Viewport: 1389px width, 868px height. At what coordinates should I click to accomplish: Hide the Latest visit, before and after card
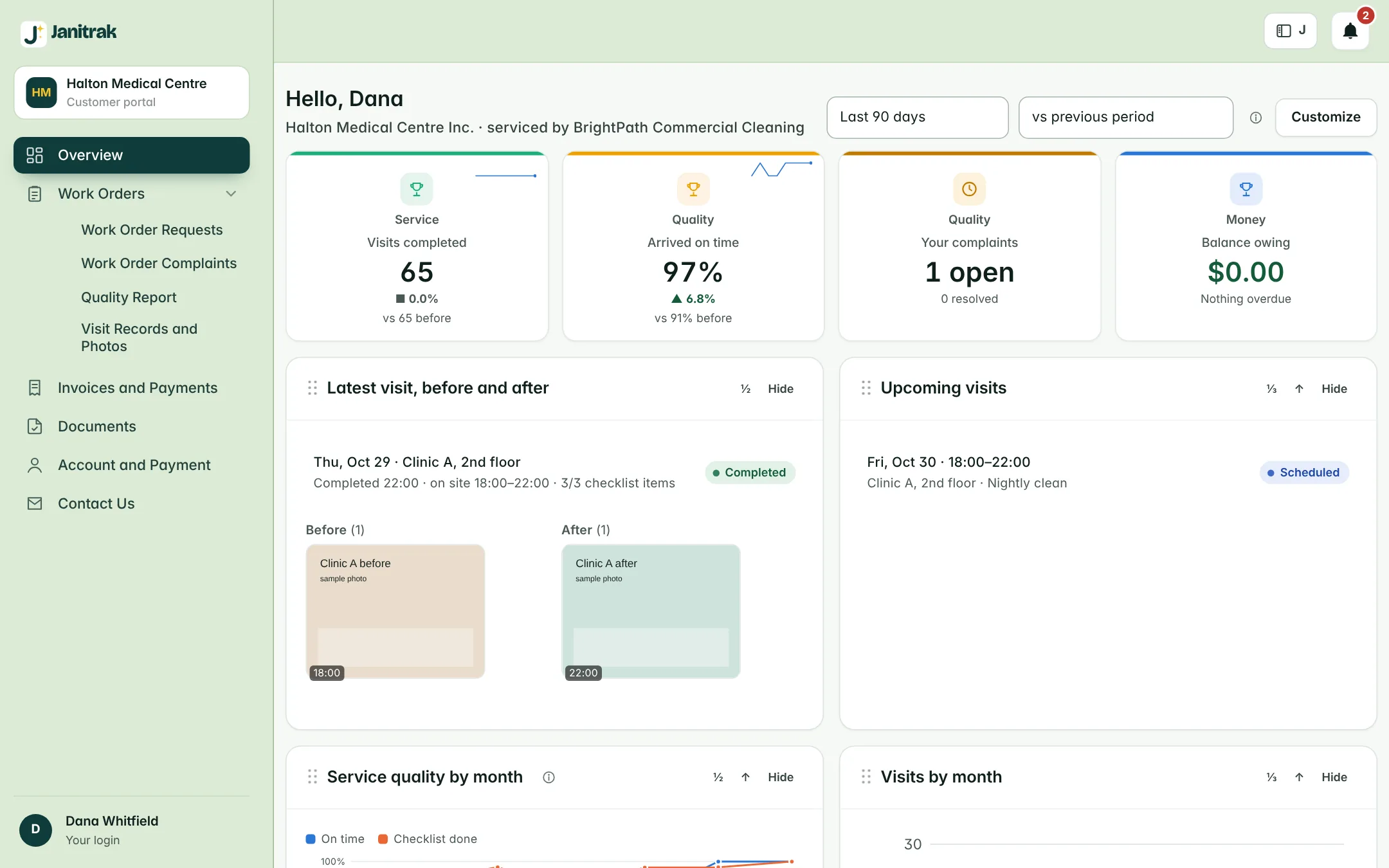(781, 389)
